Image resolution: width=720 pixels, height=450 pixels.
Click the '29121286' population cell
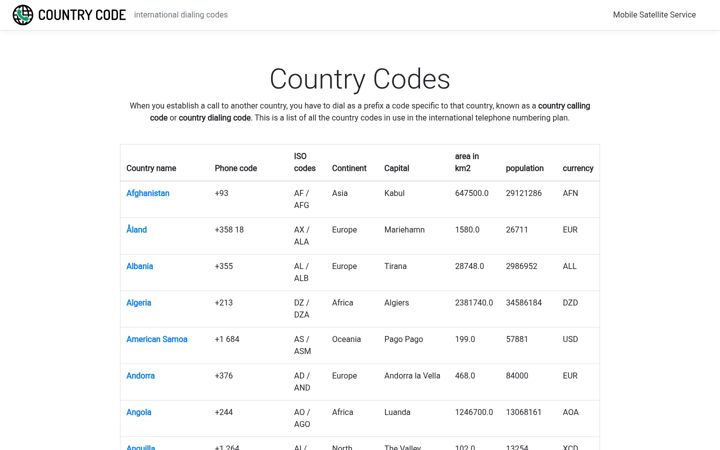point(523,193)
